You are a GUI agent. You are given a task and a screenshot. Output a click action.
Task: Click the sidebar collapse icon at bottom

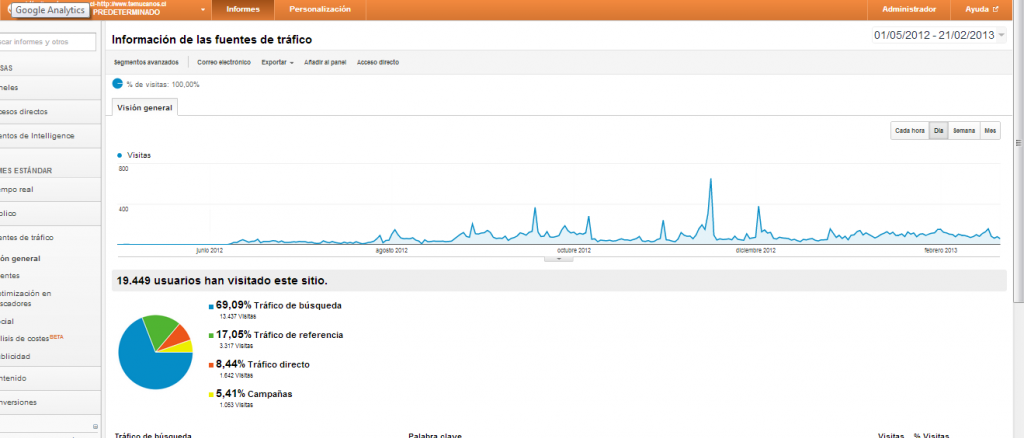tap(95, 426)
